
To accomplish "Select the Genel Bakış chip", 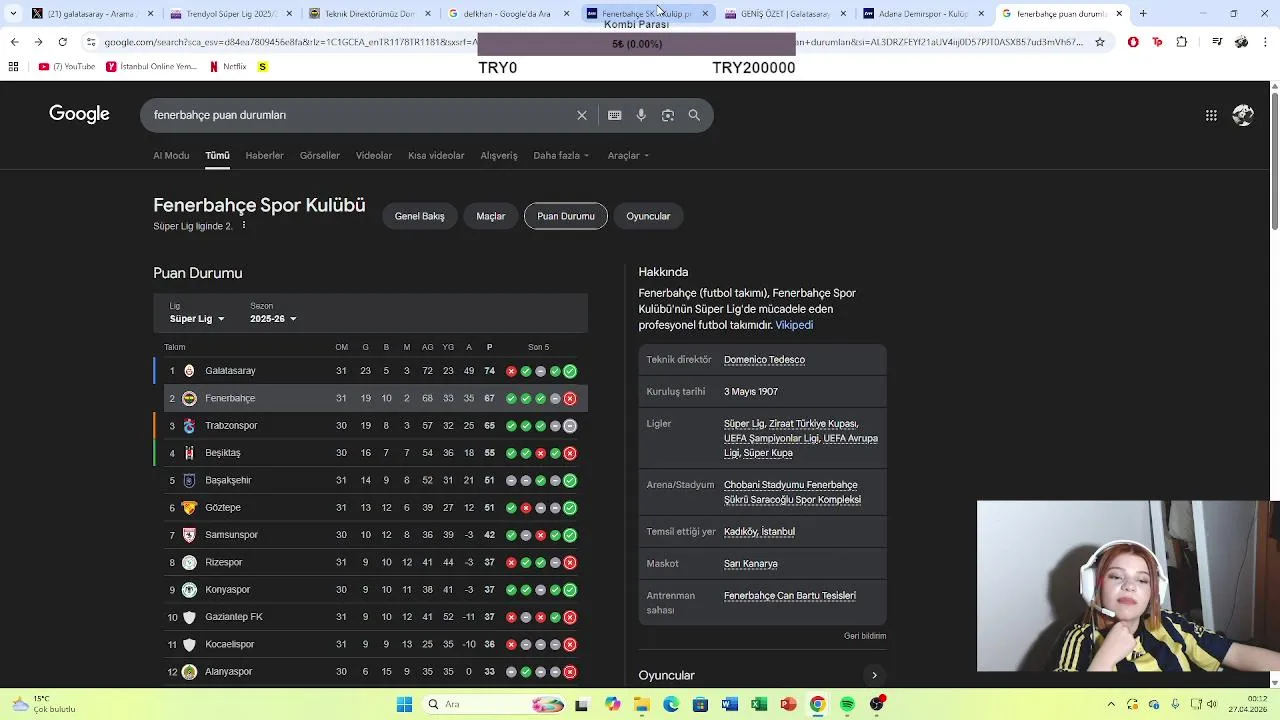I will pyautogui.click(x=419, y=216).
